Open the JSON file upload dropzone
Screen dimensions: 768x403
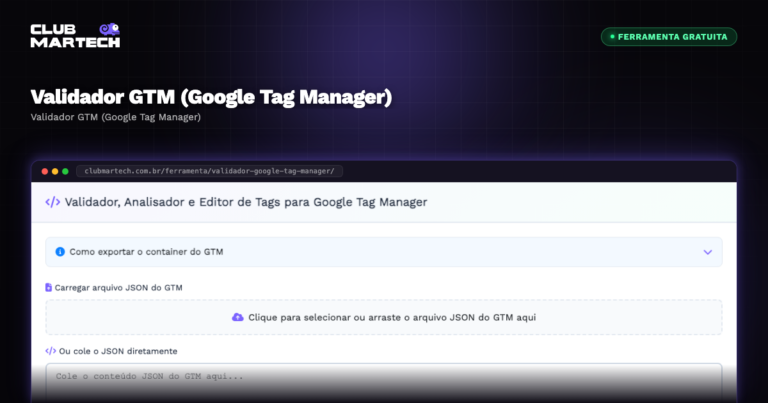click(384, 317)
